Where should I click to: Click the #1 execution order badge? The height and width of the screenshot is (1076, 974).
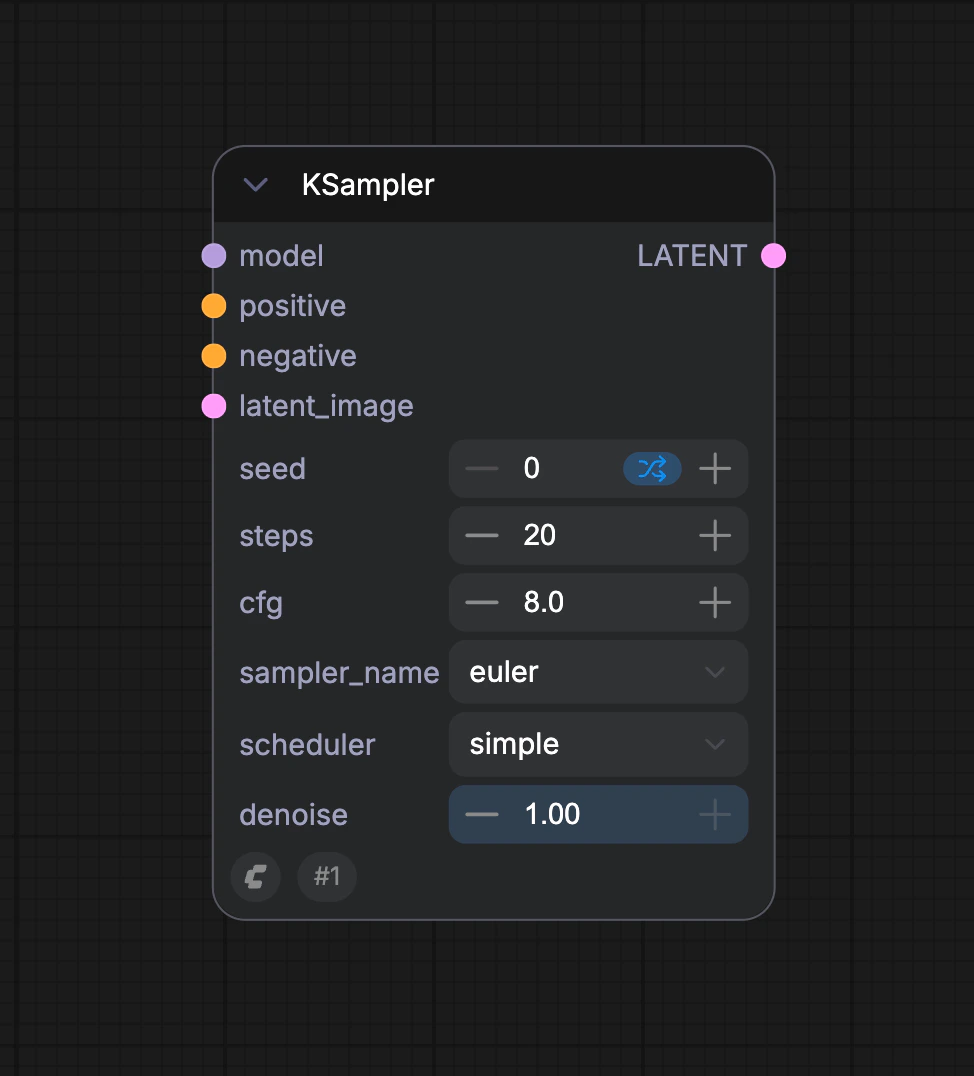click(x=326, y=876)
